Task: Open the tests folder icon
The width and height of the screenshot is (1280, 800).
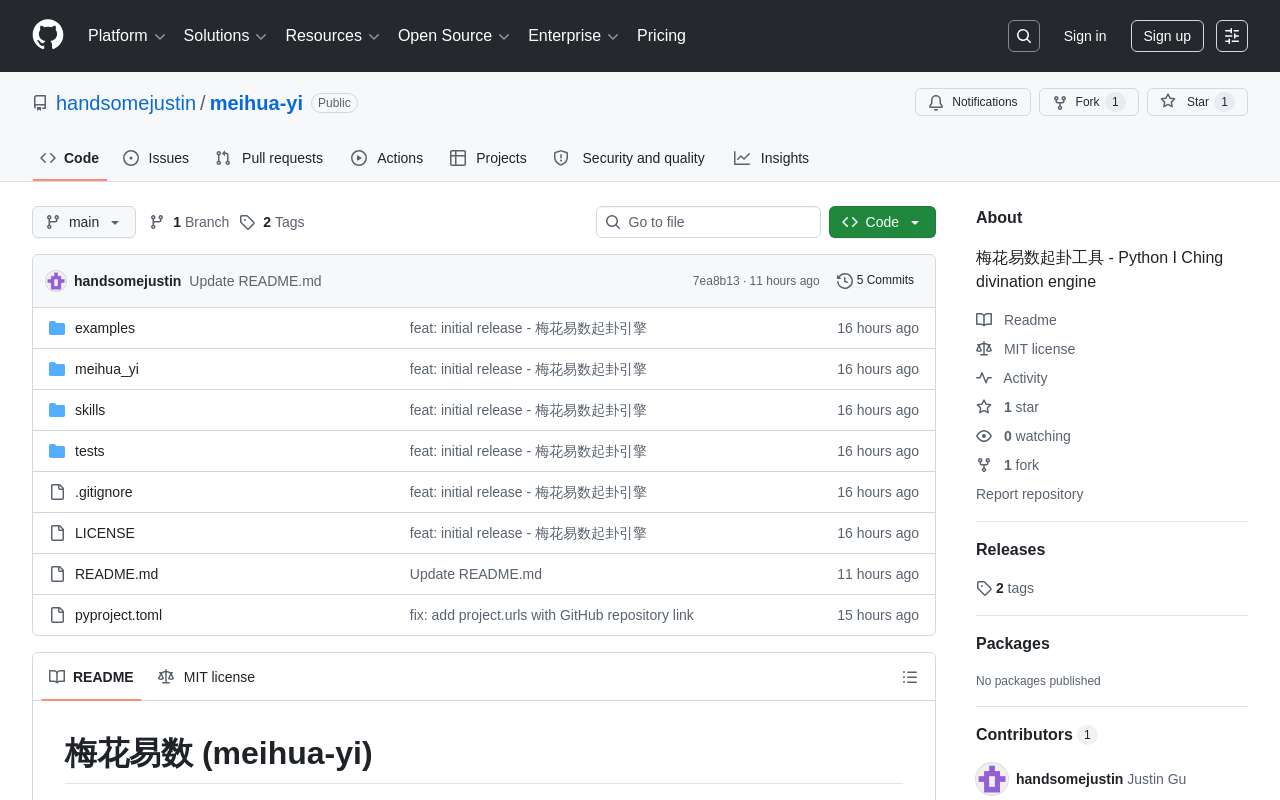Action: click(57, 451)
